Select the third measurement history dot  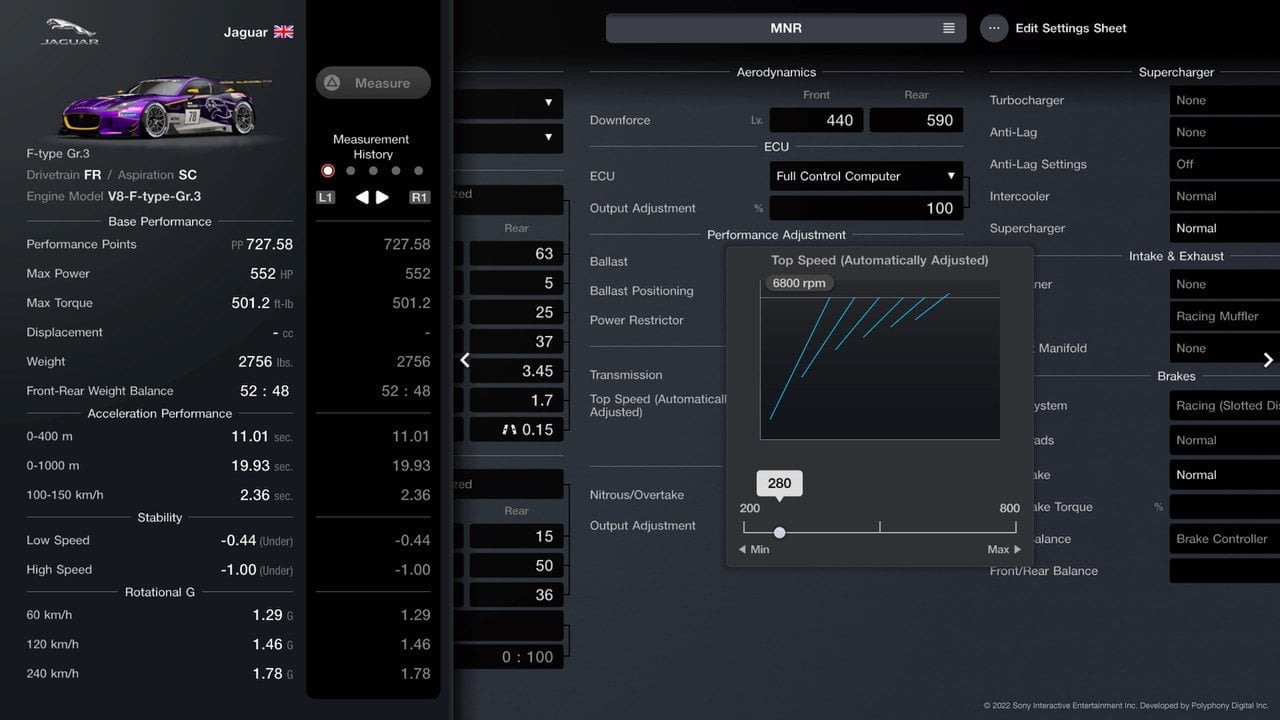[373, 171]
